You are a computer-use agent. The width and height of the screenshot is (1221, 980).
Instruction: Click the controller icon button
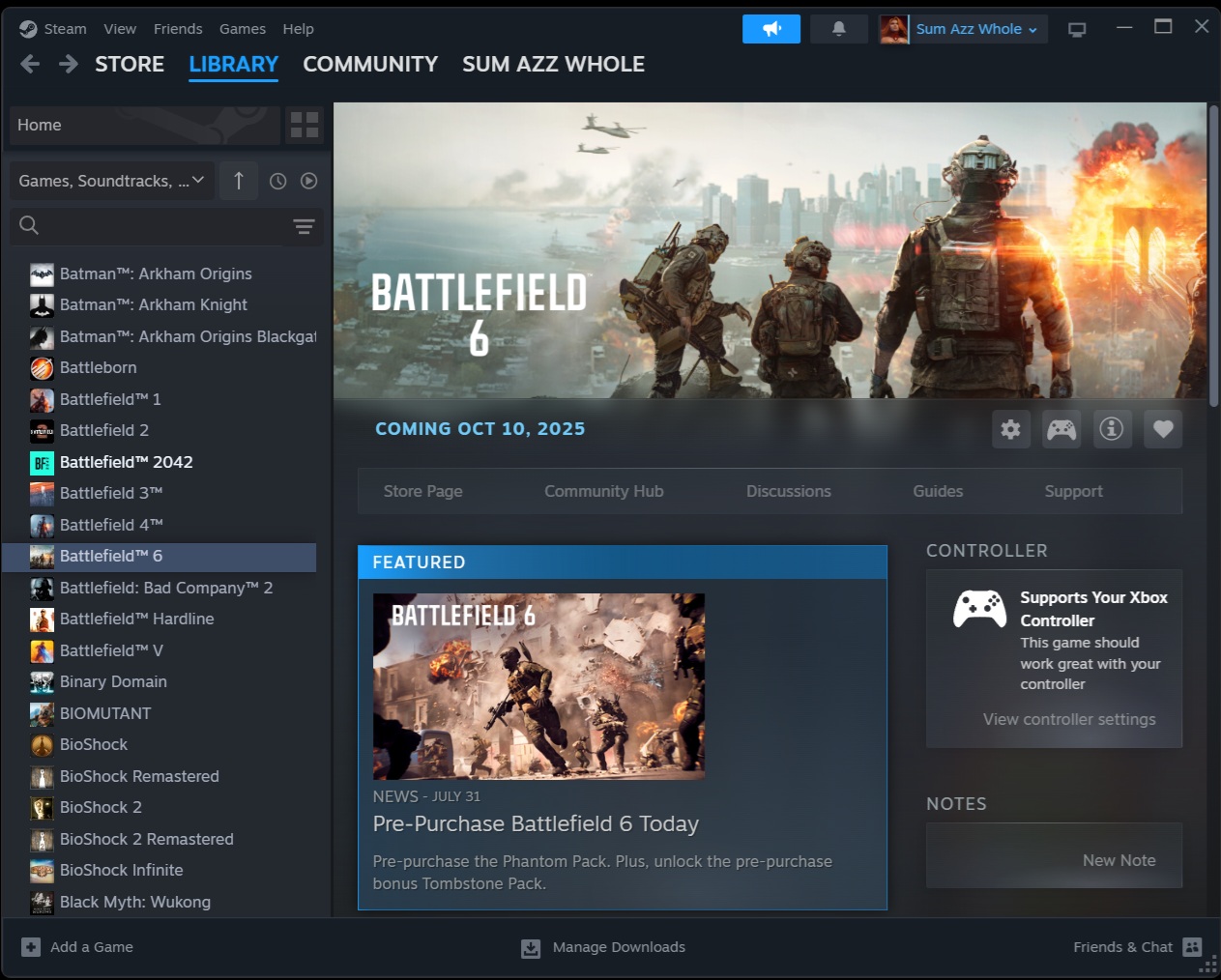(x=1061, y=429)
